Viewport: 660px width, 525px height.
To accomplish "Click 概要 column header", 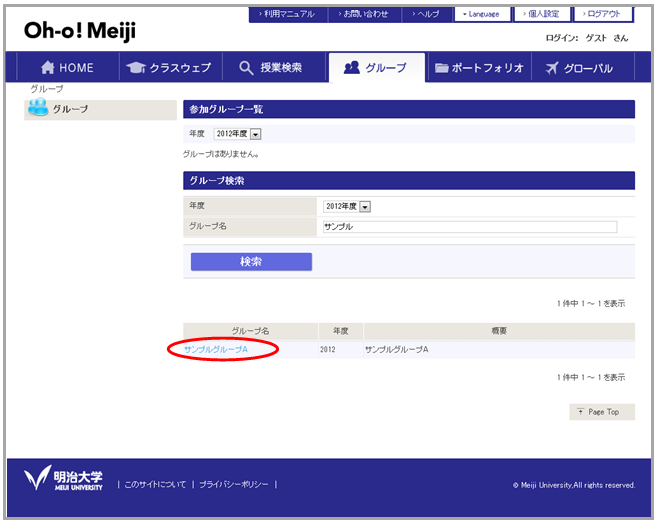I will point(499,331).
